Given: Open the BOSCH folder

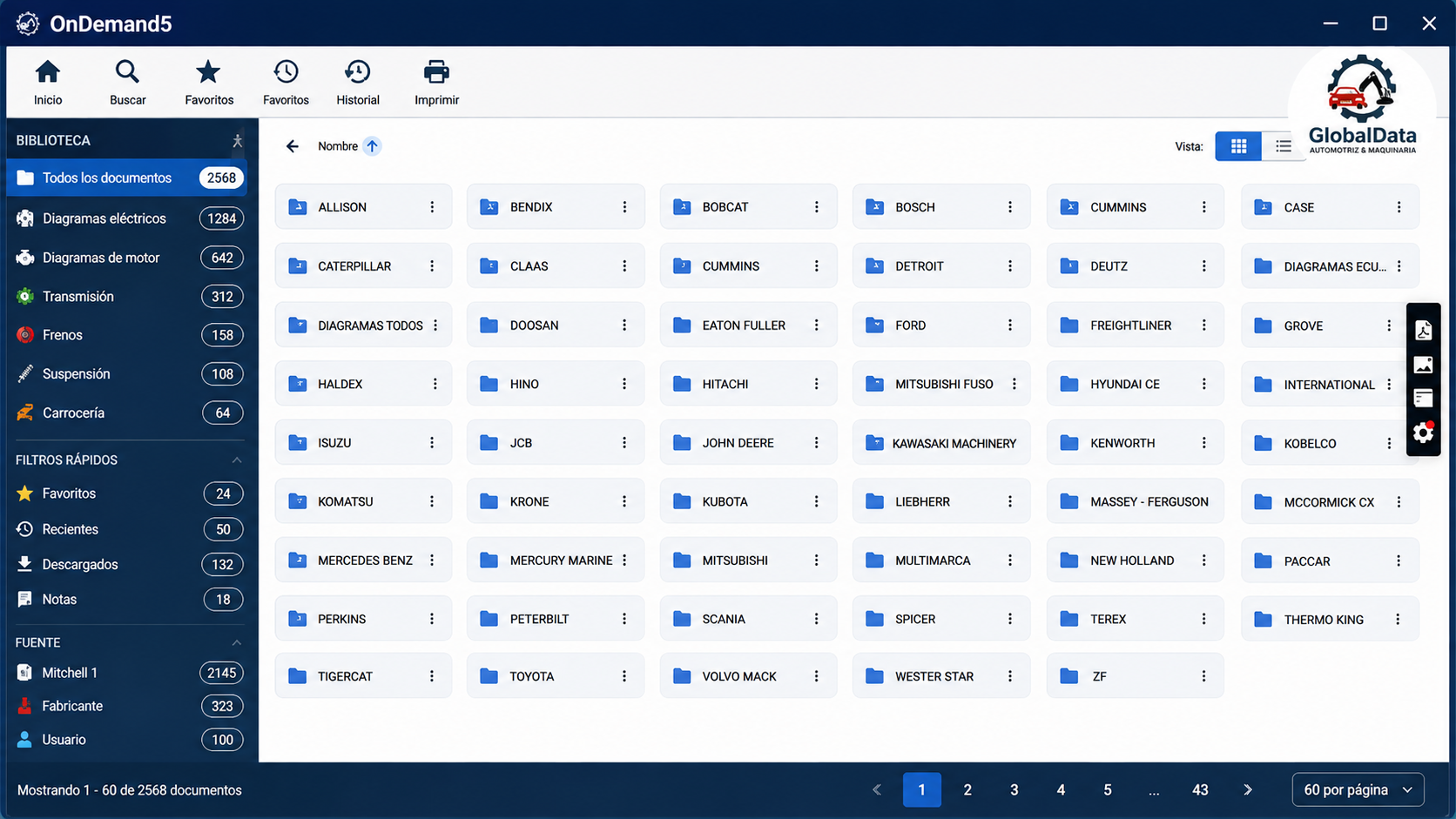Looking at the screenshot, I should tap(941, 207).
